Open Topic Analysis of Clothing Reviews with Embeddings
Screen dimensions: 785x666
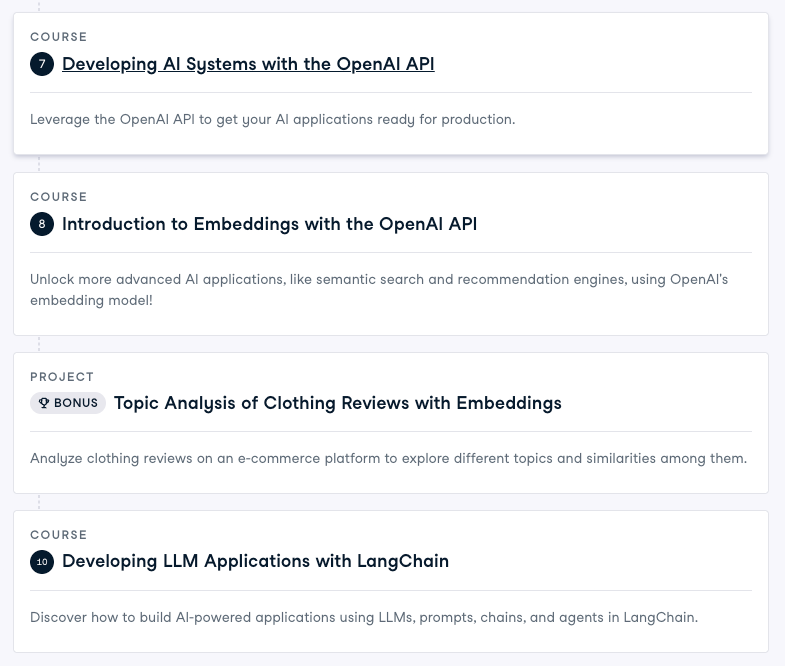point(338,403)
